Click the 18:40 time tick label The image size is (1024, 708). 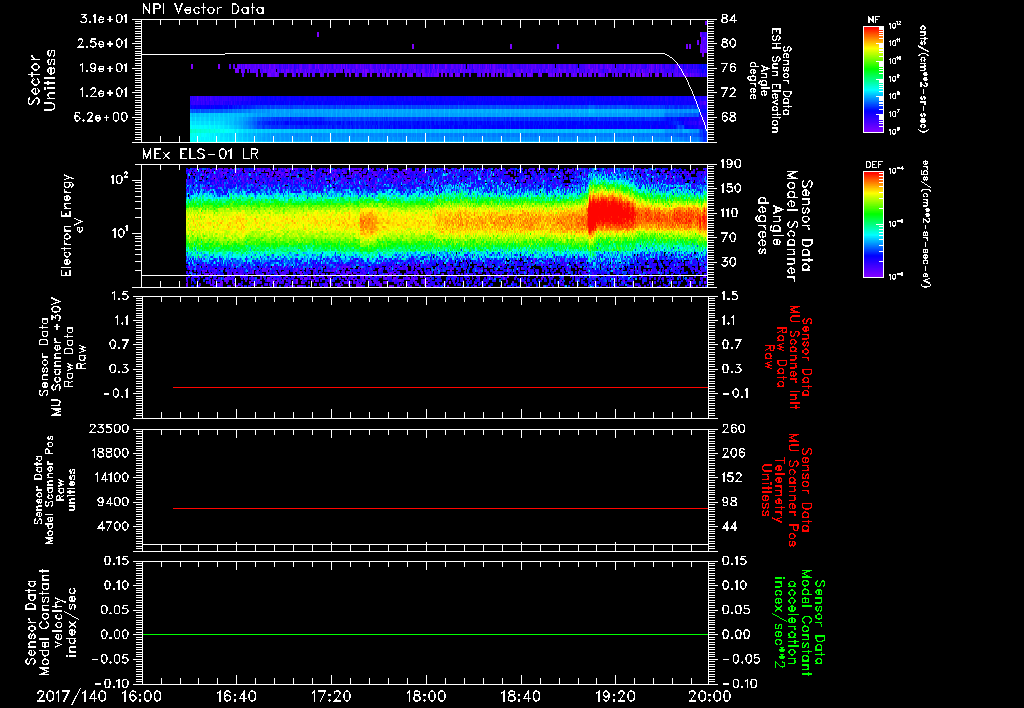[x=520, y=696]
